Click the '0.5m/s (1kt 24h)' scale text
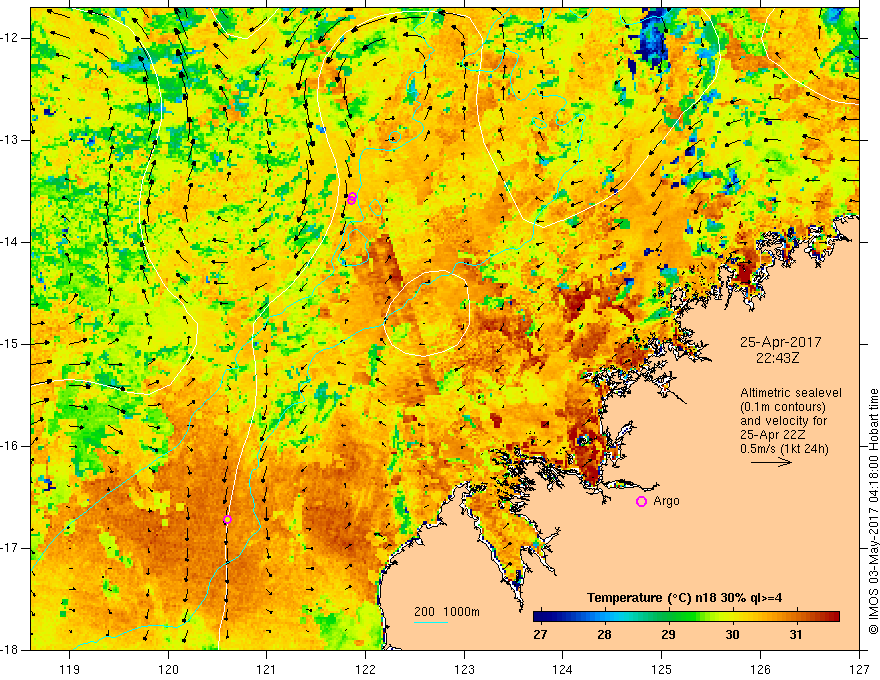 point(784,449)
